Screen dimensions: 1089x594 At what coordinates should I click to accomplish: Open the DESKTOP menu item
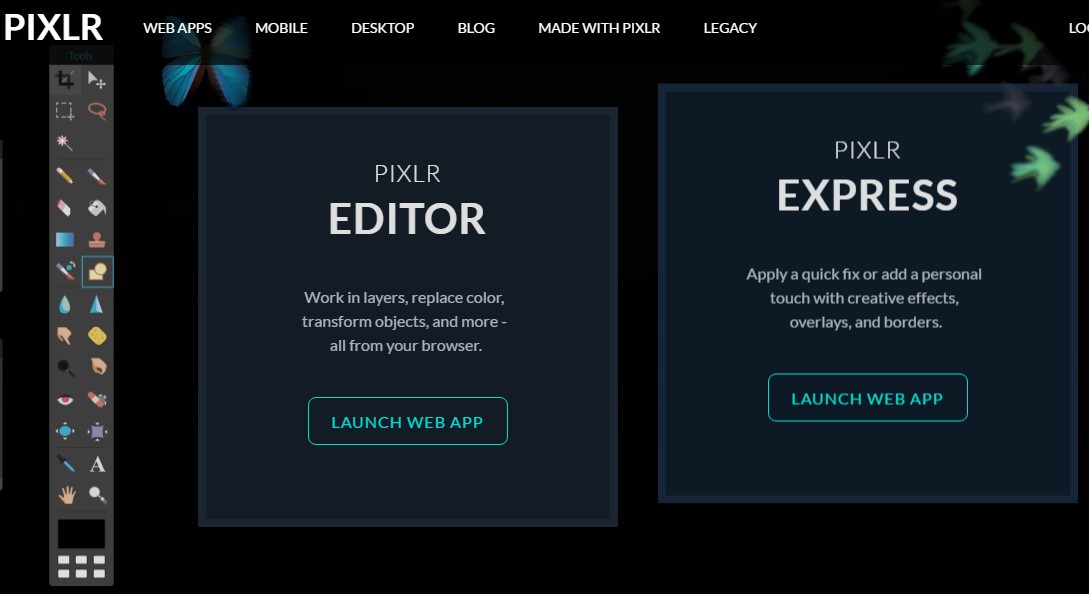(383, 28)
